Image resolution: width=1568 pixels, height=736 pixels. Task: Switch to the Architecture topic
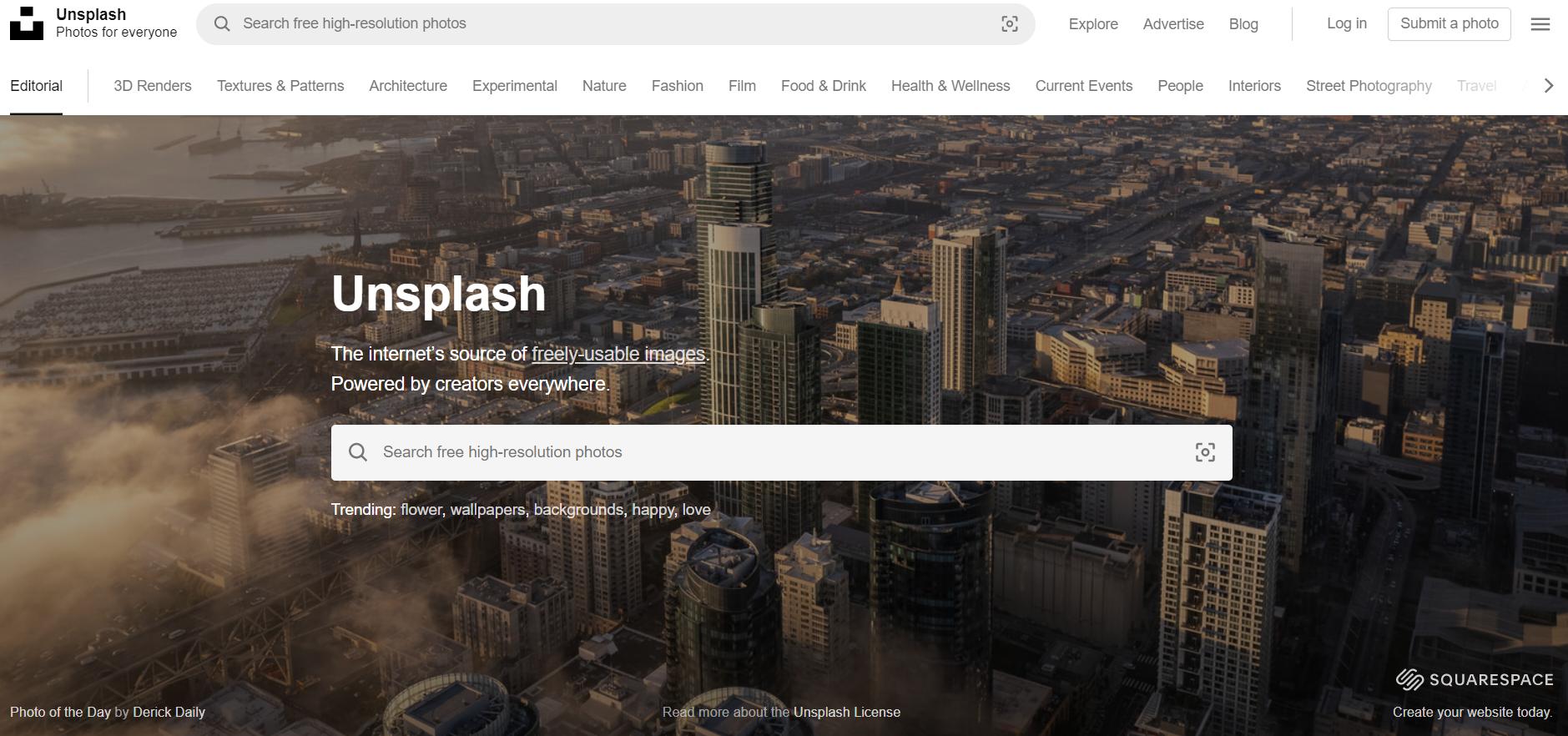click(x=408, y=86)
